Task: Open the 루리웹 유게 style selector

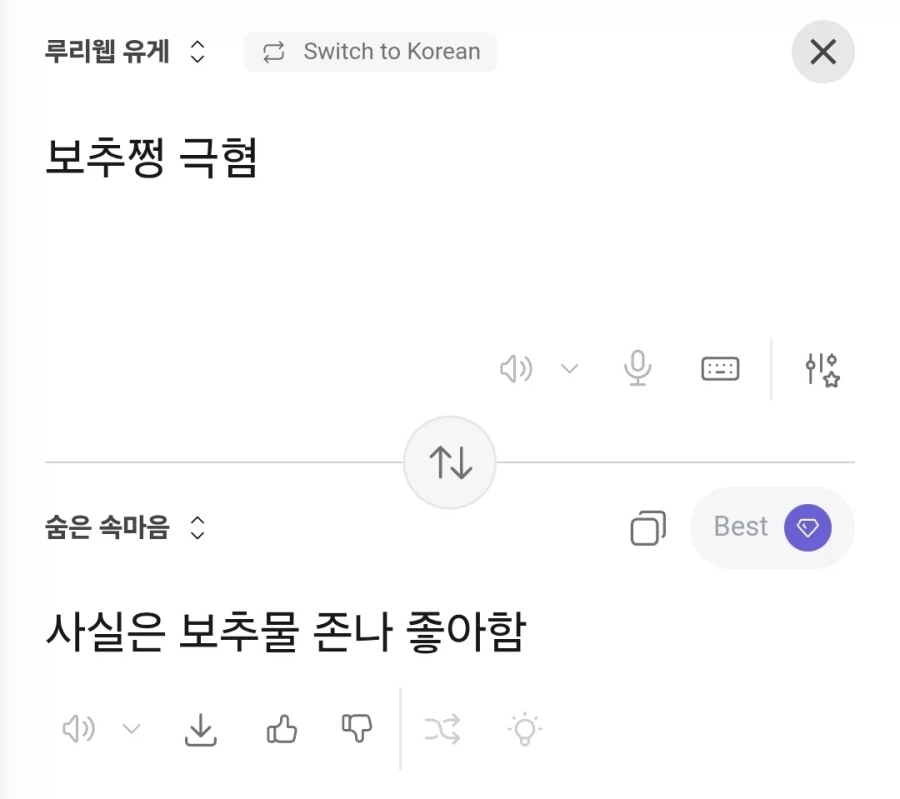Action: tap(120, 51)
